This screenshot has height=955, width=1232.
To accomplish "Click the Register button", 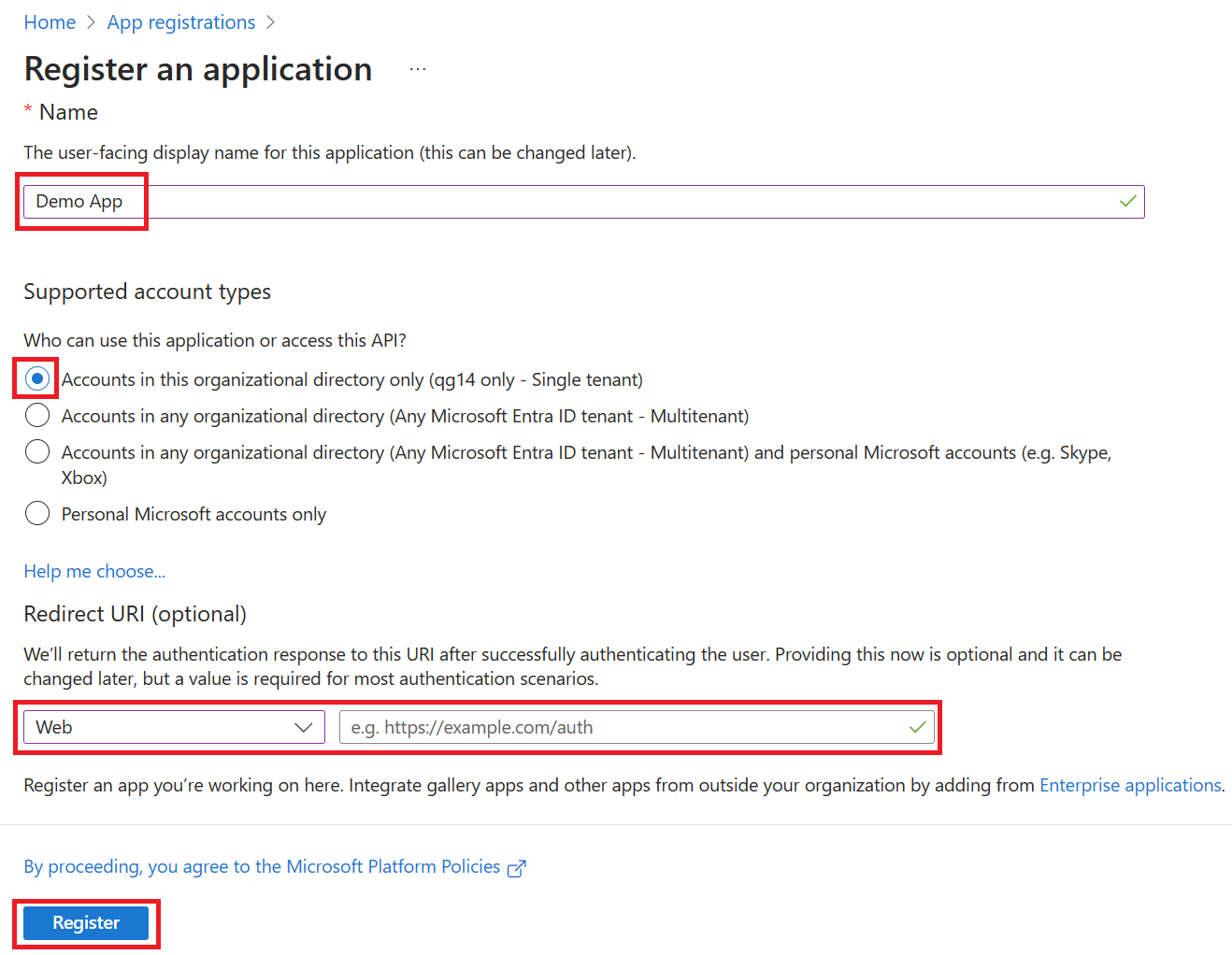I will pyautogui.click(x=86, y=922).
